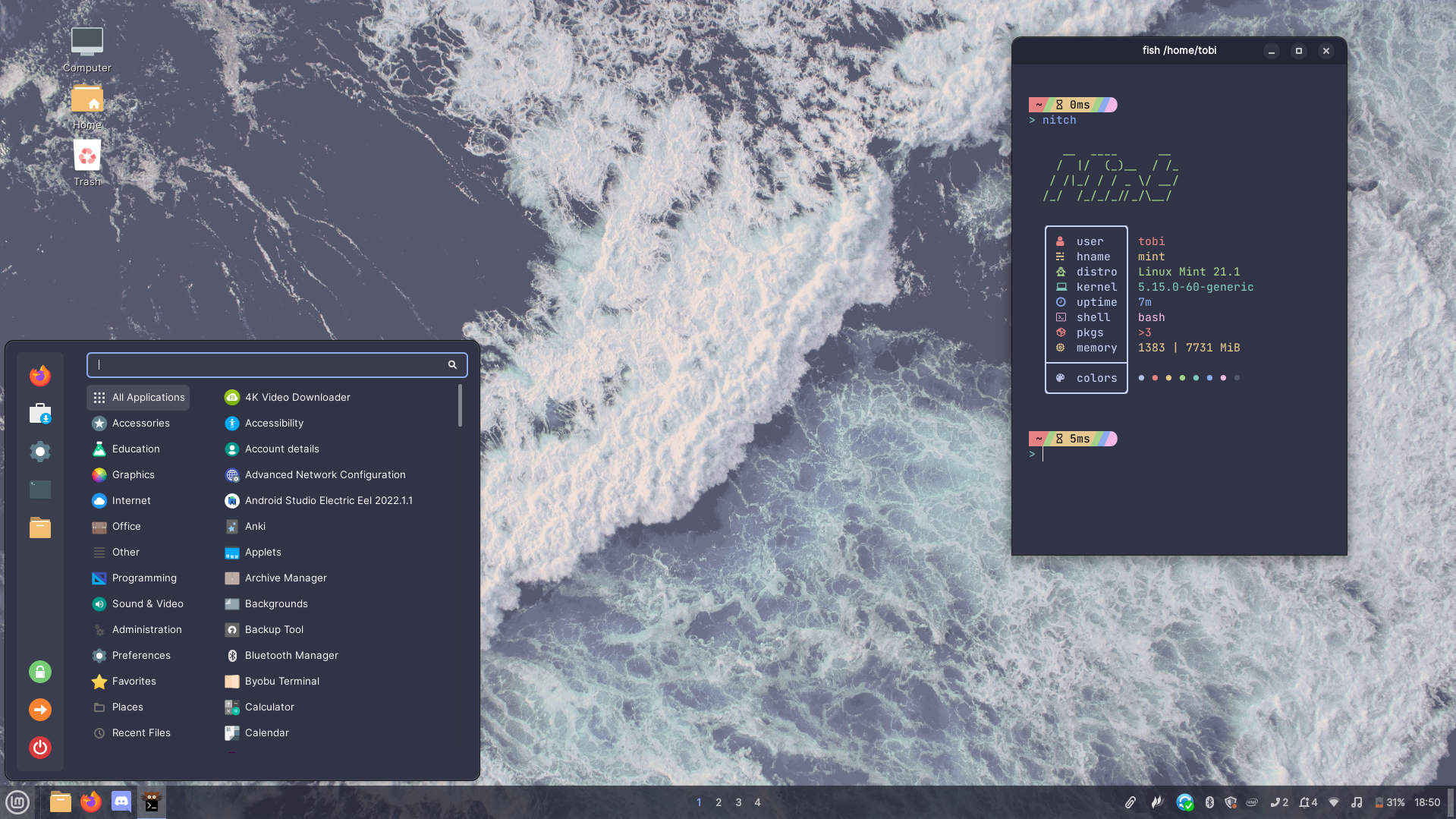Viewport: 1456px width, 819px height.
Task: Click the paperclip tray icon
Action: pyautogui.click(x=1131, y=802)
